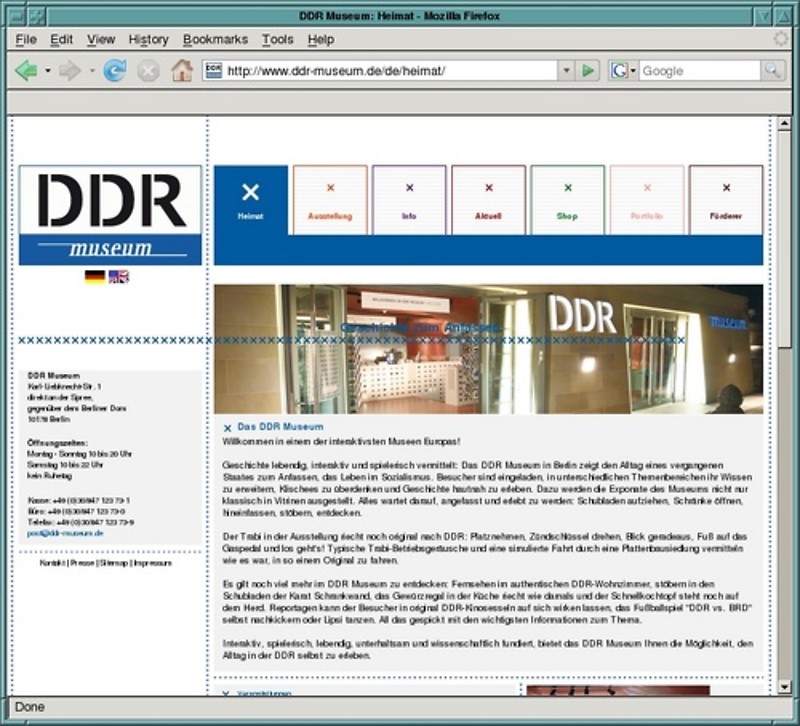Open the Edit menu

tap(61, 39)
